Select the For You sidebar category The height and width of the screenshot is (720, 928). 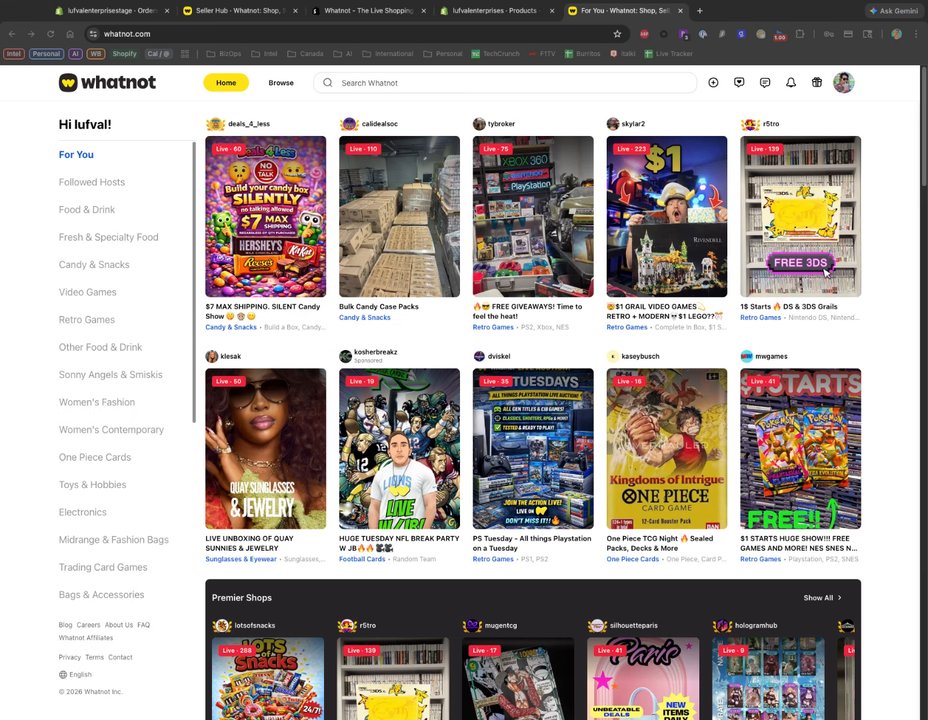coord(76,154)
